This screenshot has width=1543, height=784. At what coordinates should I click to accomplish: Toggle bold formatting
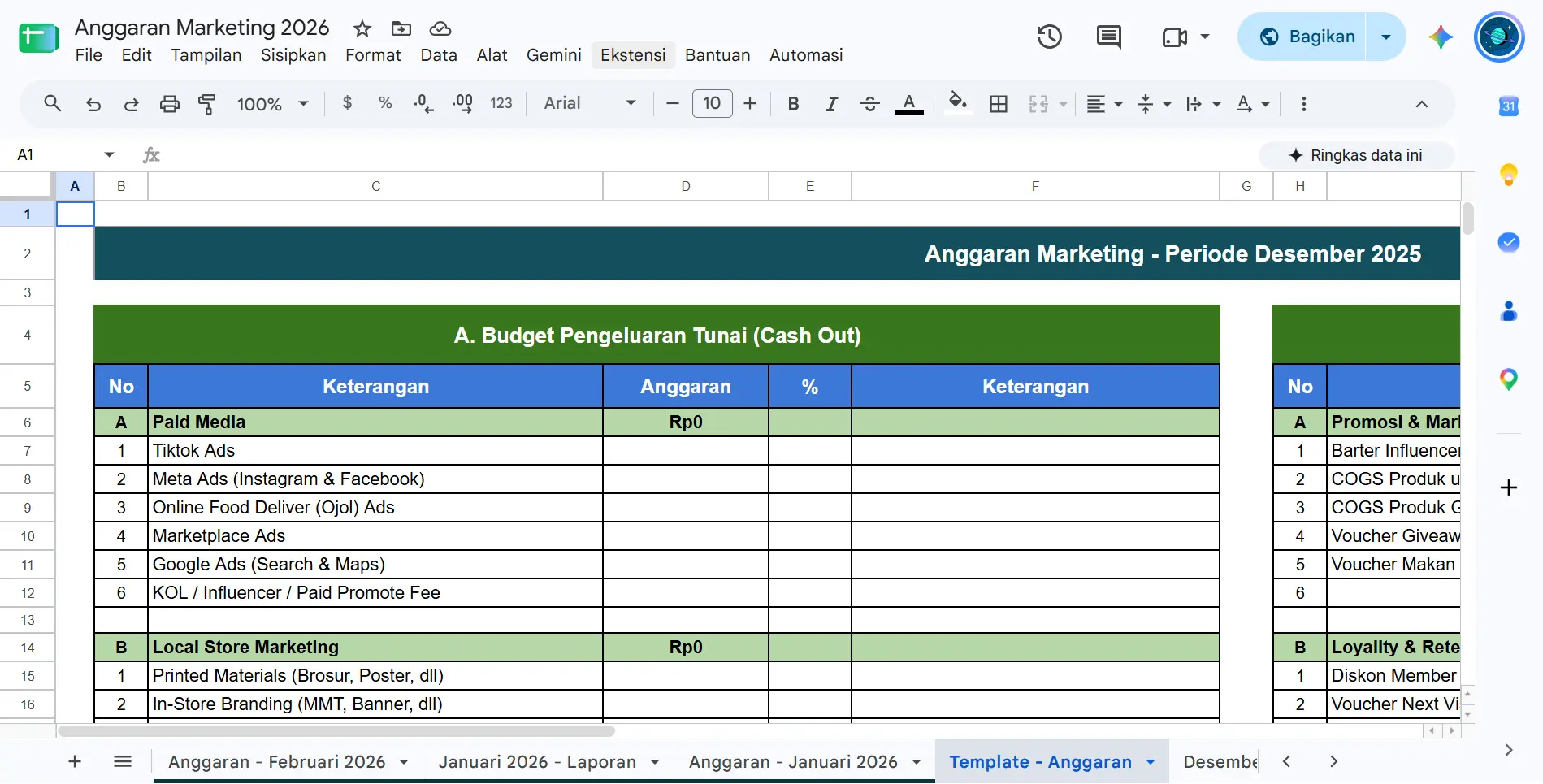[794, 104]
